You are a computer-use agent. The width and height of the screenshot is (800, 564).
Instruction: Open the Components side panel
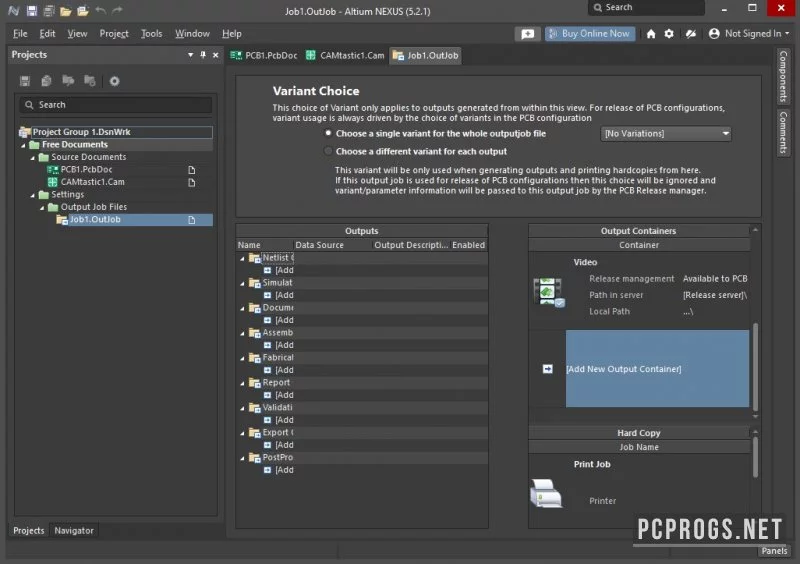pos(783,76)
